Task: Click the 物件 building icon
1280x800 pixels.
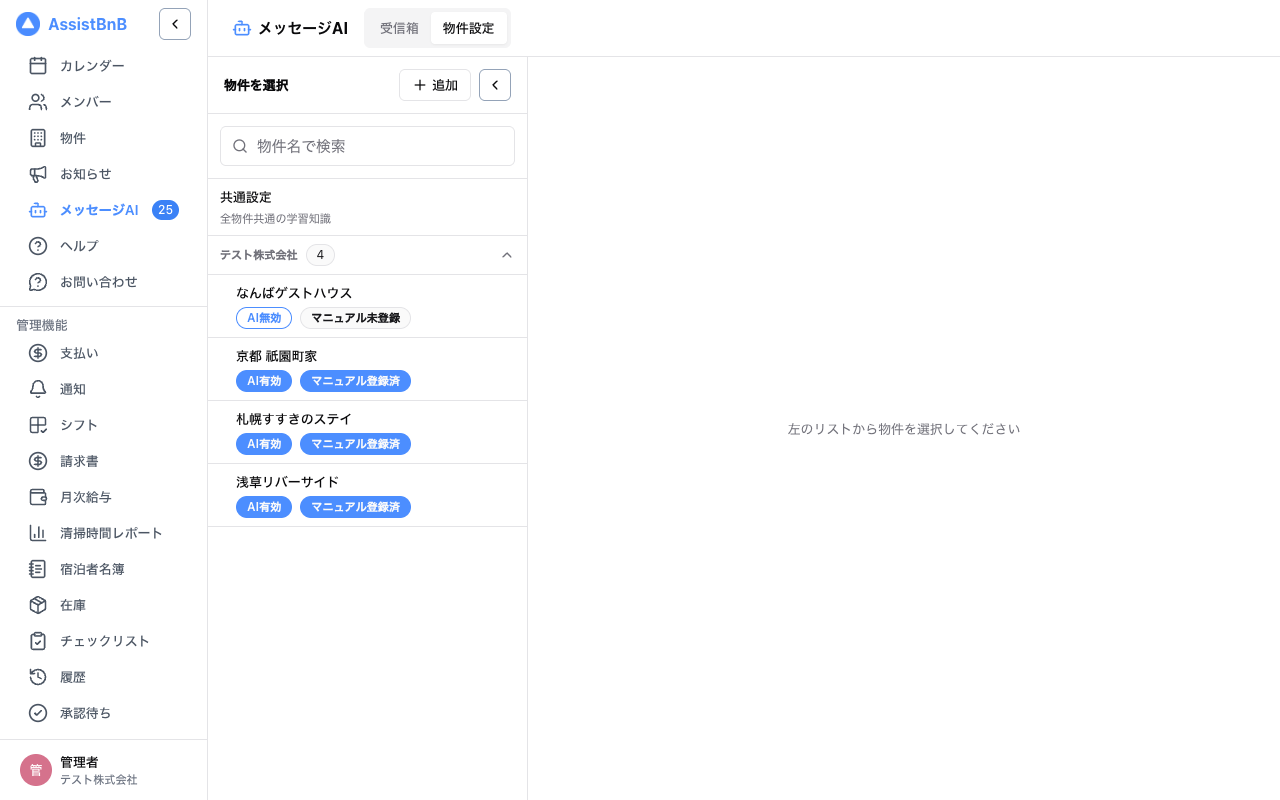Action: [38, 138]
